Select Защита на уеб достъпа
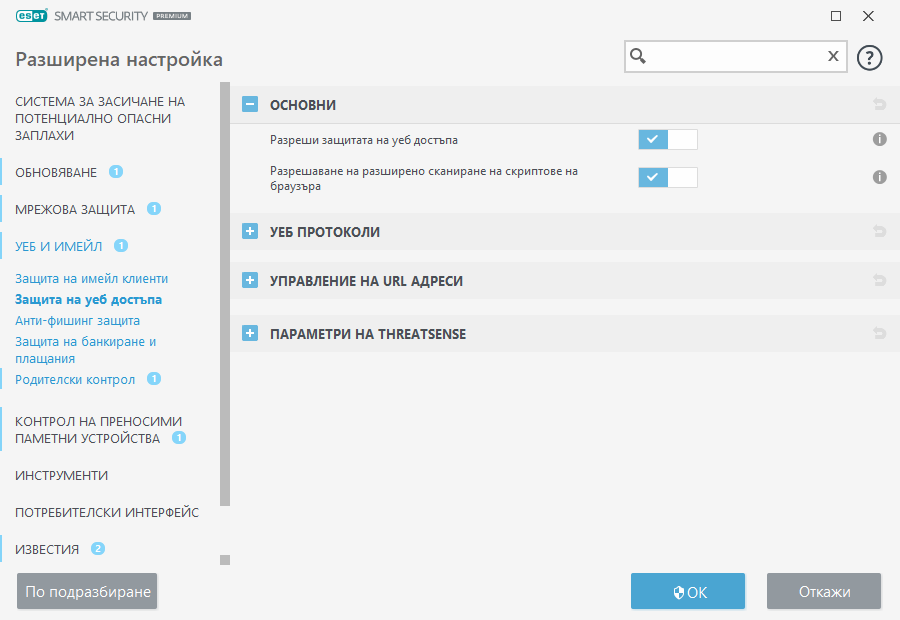This screenshot has width=900, height=620. (88, 299)
